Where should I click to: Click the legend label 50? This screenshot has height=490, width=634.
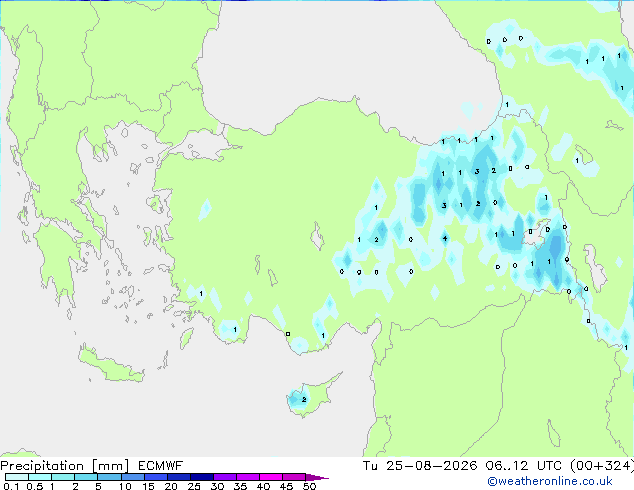coord(309,486)
